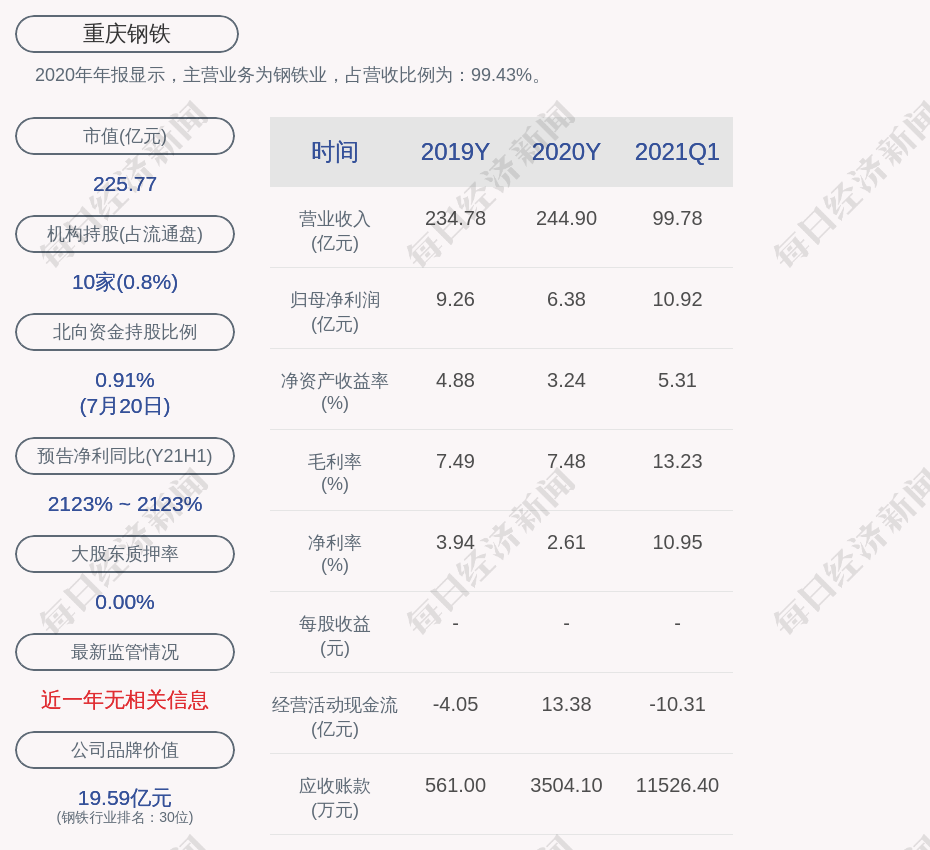This screenshot has height=850, width=930.
Task: Click the 预告净利同比(Y21H1) pill
Action: pos(125,456)
